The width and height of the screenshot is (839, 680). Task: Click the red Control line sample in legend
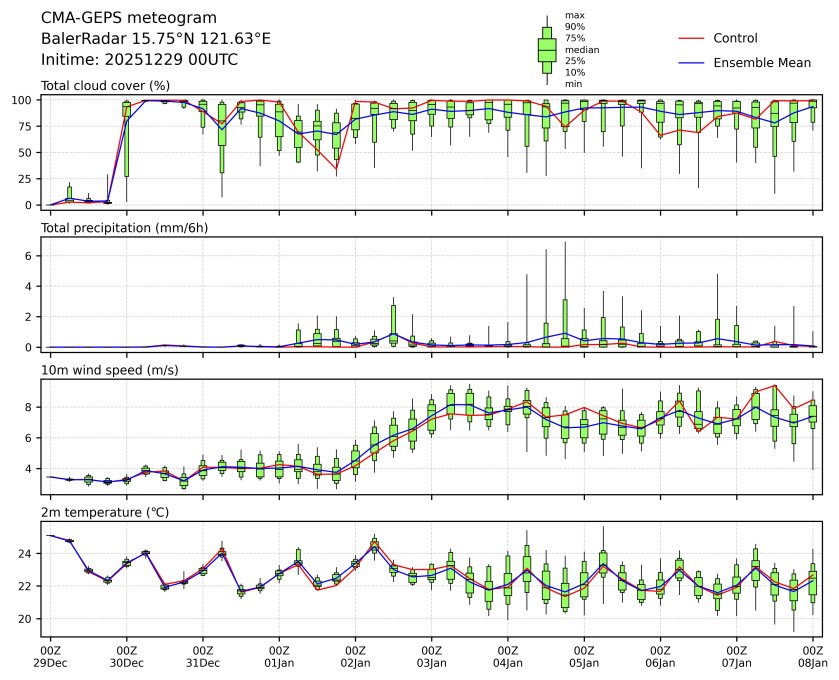(x=693, y=38)
